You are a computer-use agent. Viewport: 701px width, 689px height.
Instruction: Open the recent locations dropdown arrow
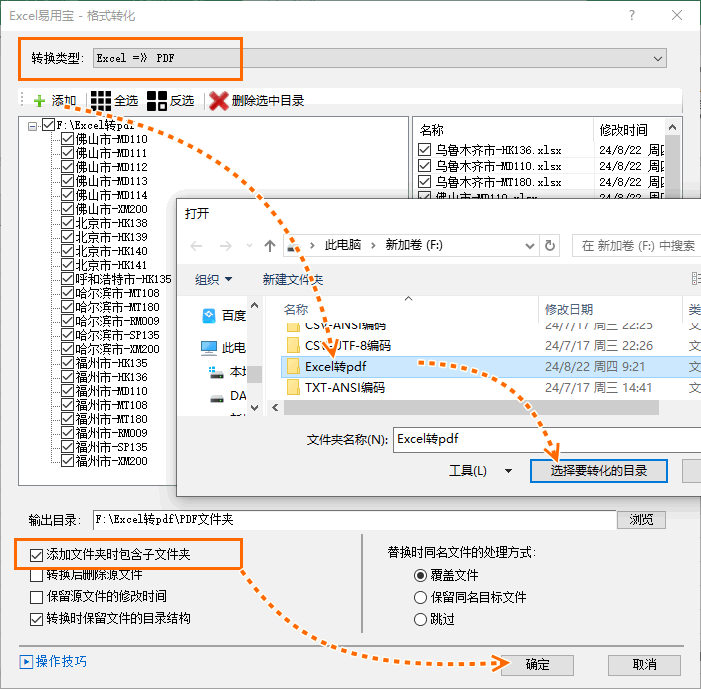(249, 245)
